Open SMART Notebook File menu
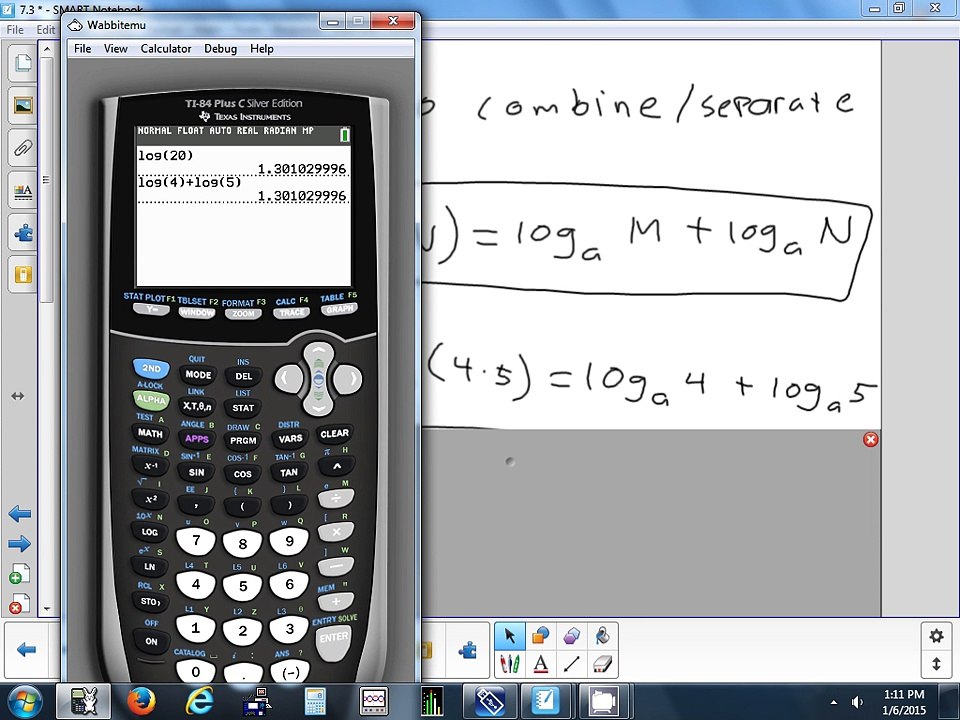The height and width of the screenshot is (720, 960). tap(15, 29)
